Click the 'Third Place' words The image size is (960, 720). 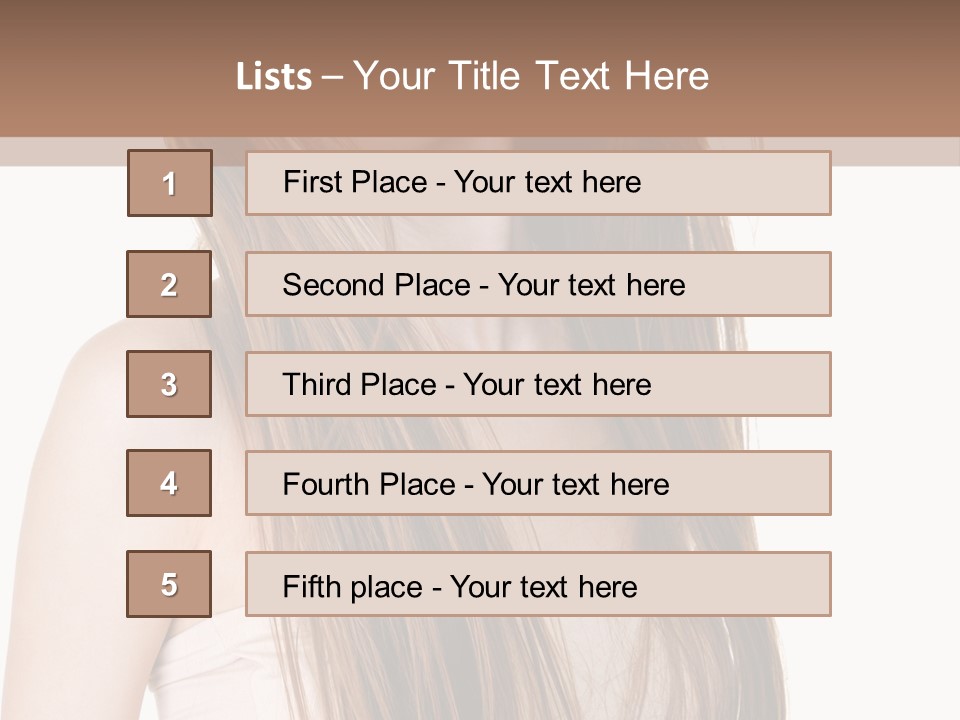359,384
